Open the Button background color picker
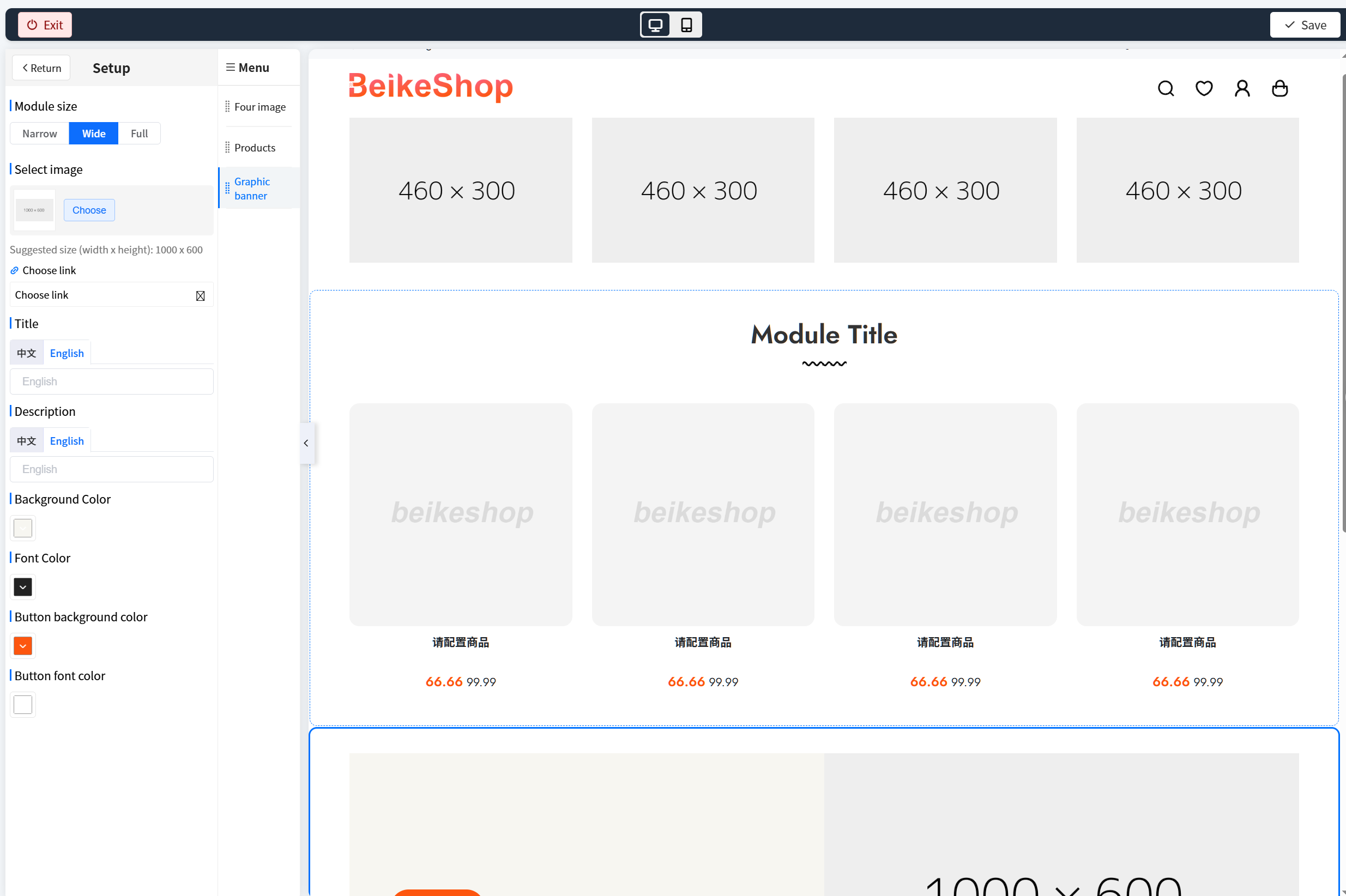Viewport: 1346px width, 896px height. [23, 646]
